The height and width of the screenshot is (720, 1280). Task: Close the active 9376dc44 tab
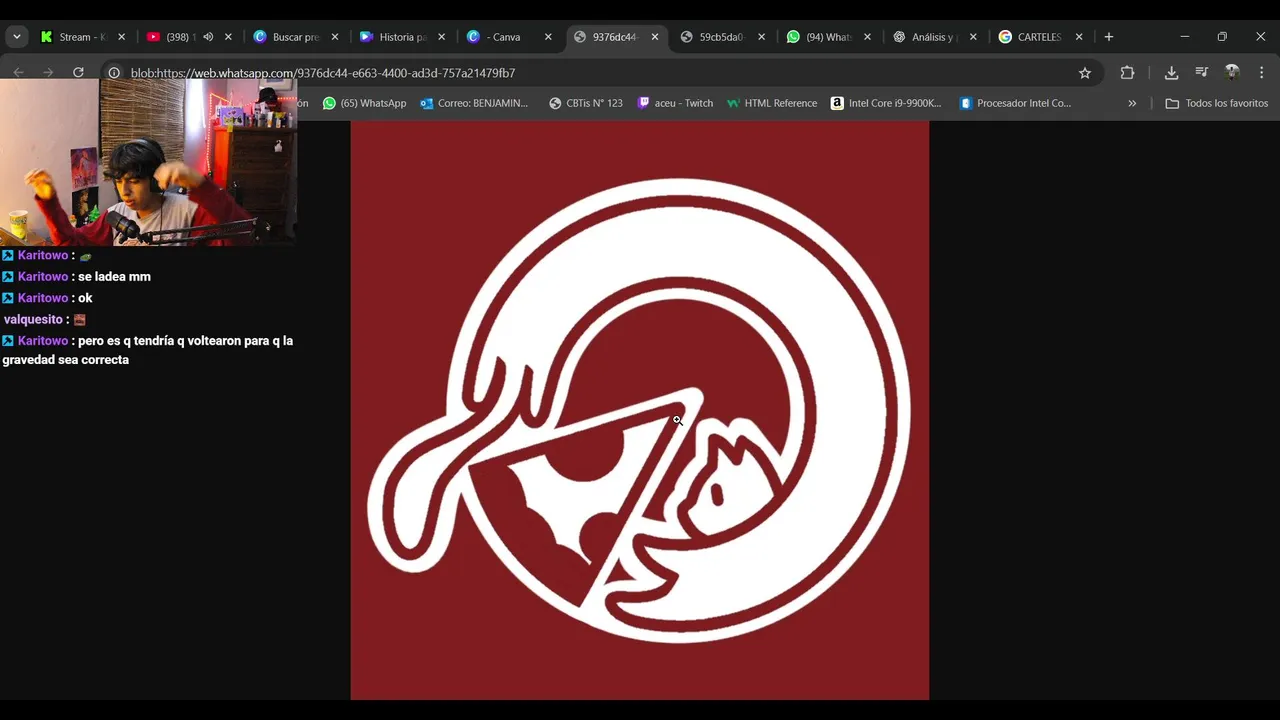point(655,37)
